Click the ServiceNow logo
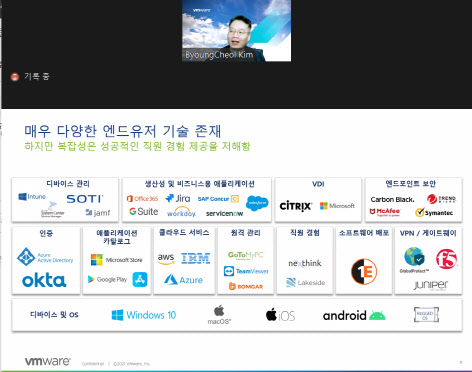472x372 pixels. pyautogui.click(x=225, y=213)
